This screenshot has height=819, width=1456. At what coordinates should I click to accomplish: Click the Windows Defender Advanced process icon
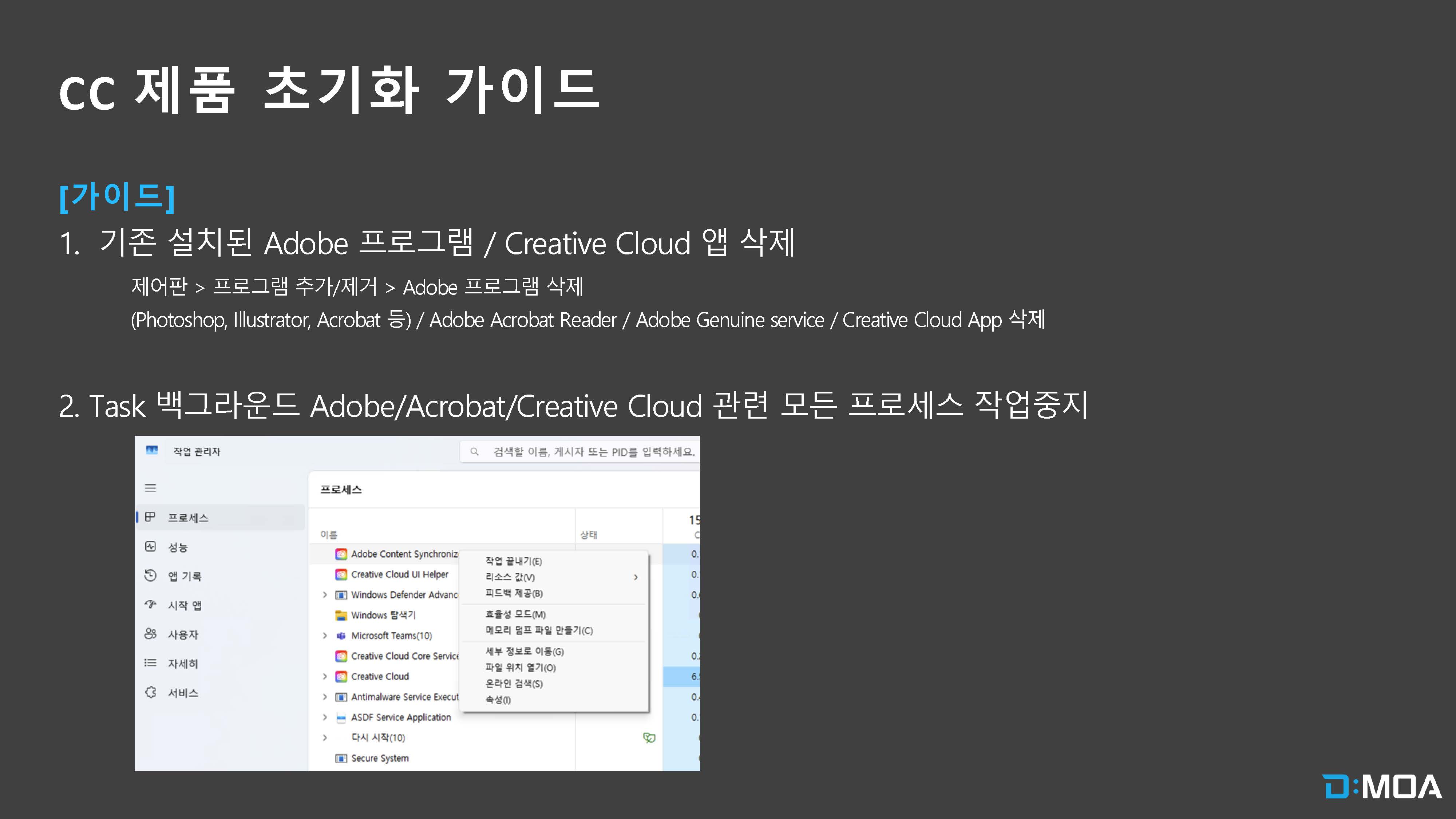[341, 595]
